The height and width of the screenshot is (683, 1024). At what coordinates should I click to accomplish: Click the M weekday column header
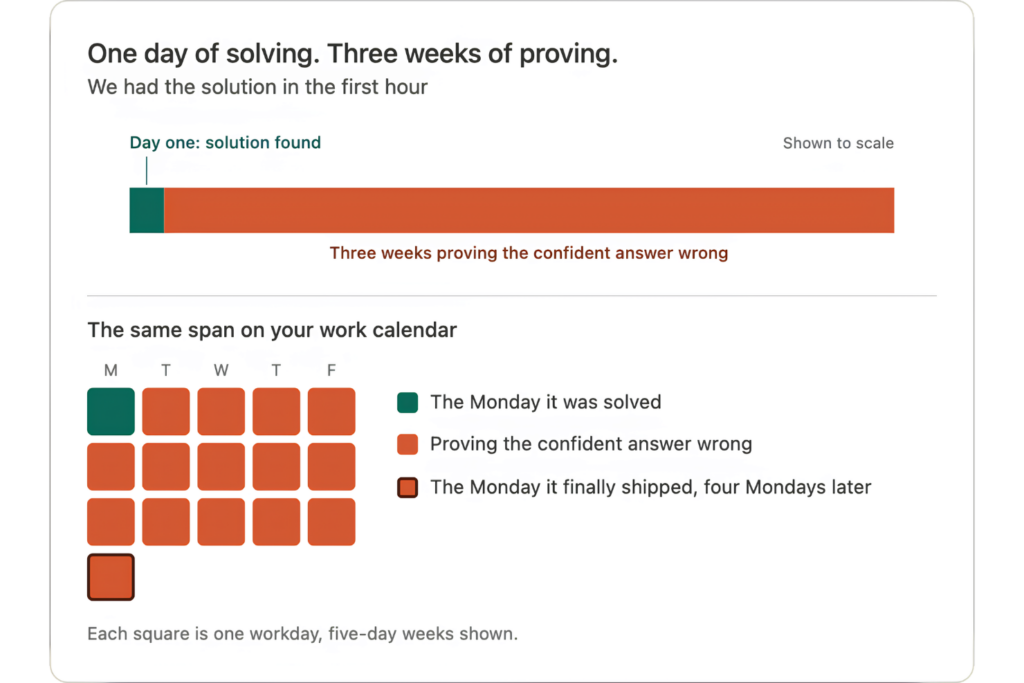tap(111, 370)
